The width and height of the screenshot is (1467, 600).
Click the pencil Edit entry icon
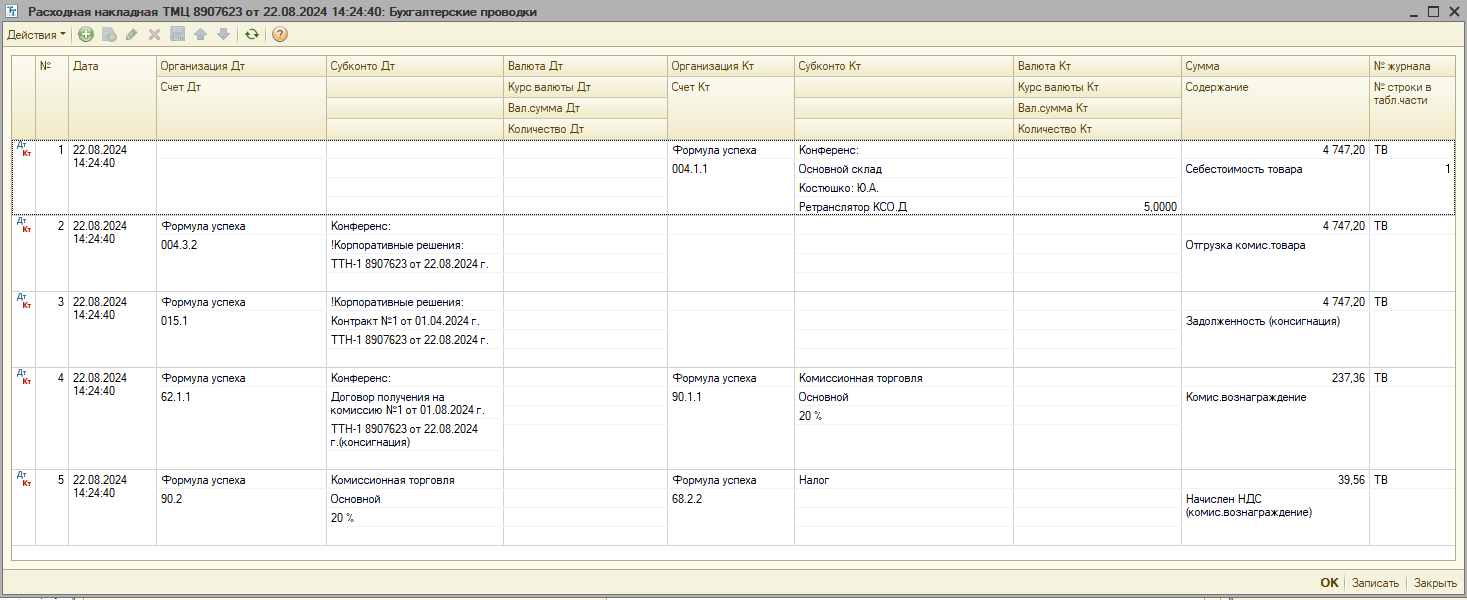tap(132, 34)
